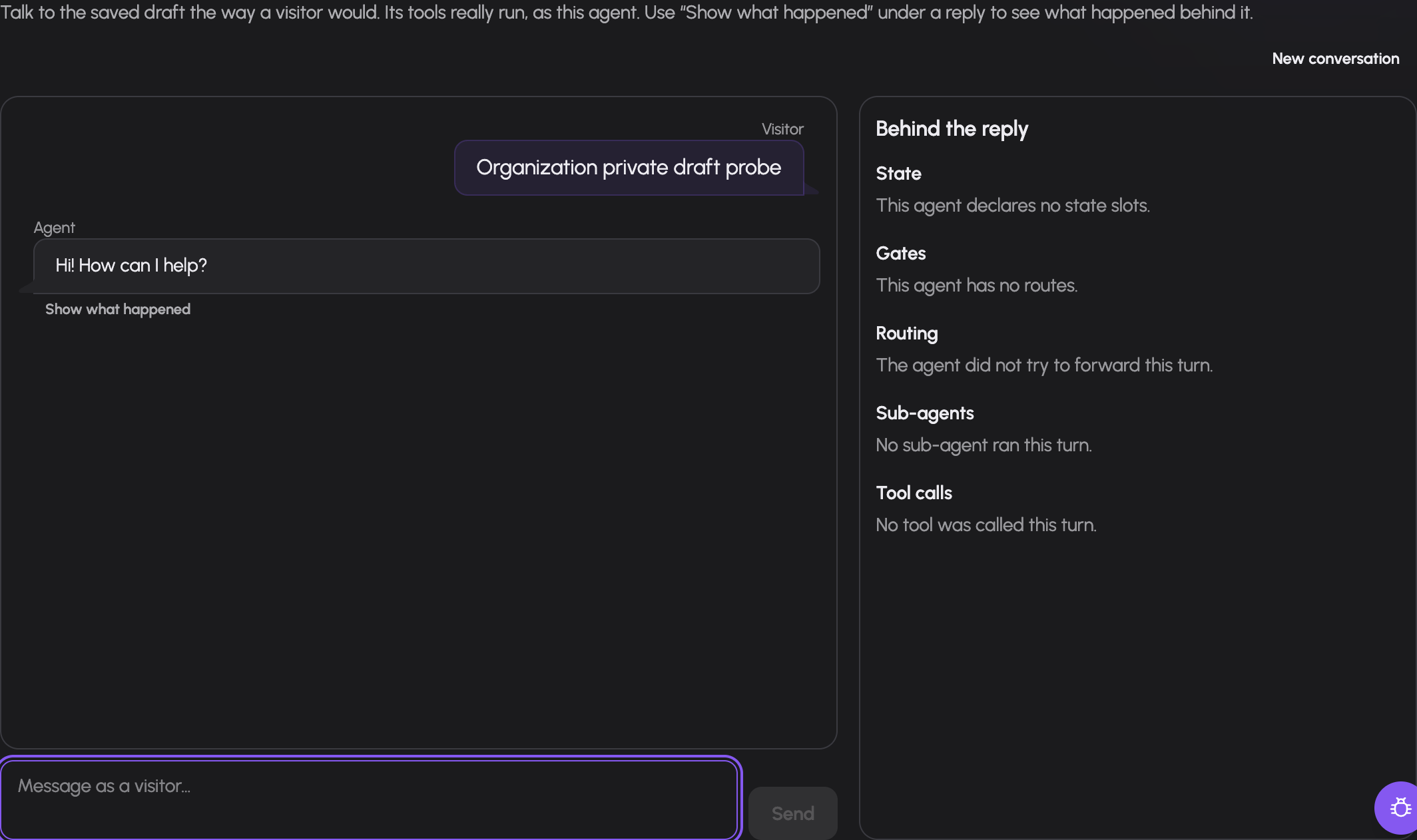Select the Organization private draft probe message
1417x840 pixels.
pos(629,168)
